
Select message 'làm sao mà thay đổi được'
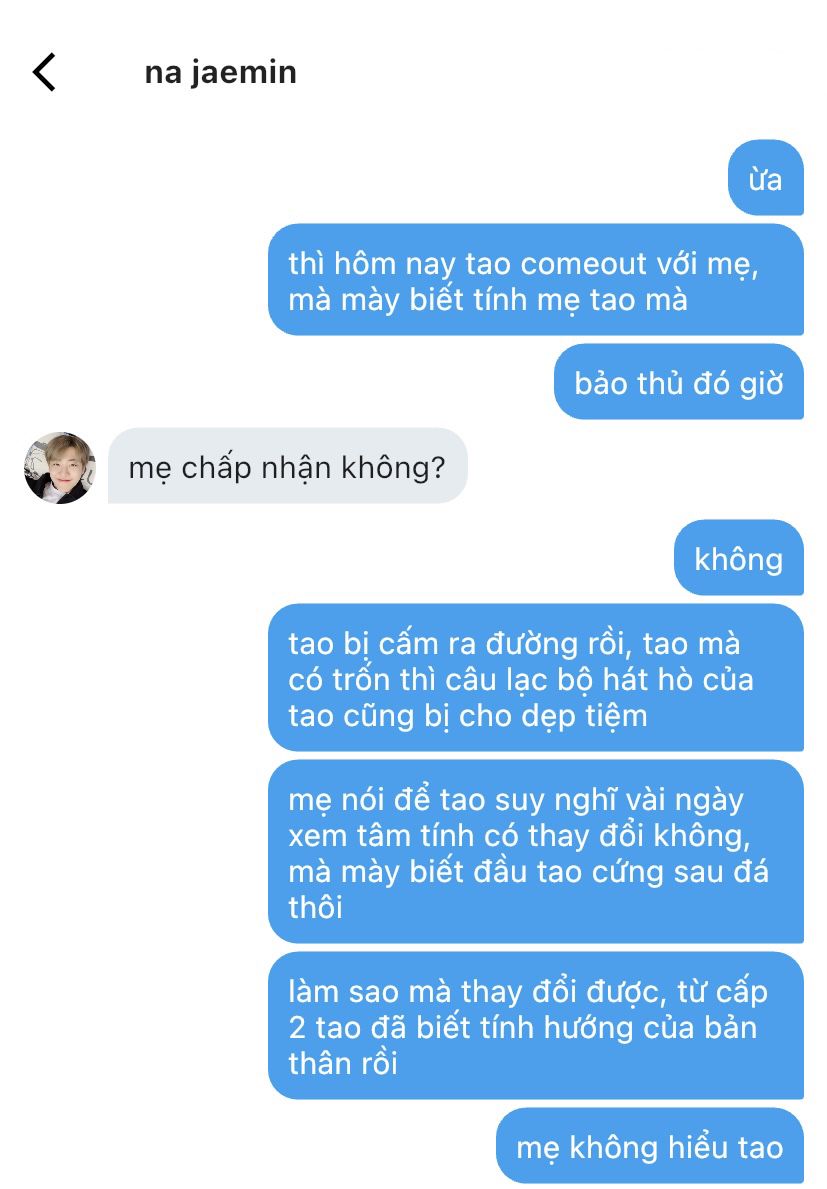tap(535, 1026)
